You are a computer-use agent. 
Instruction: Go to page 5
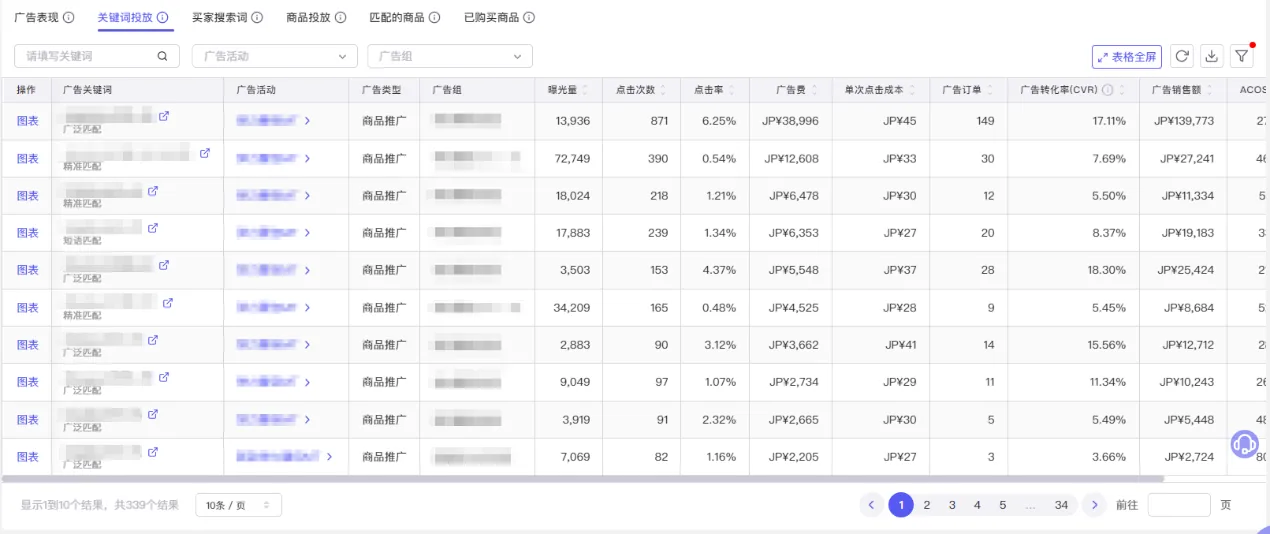click(x=1002, y=505)
